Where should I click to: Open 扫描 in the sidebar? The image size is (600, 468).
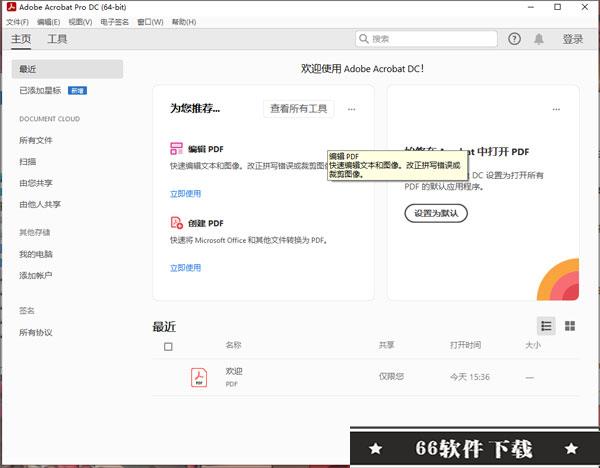[28, 162]
